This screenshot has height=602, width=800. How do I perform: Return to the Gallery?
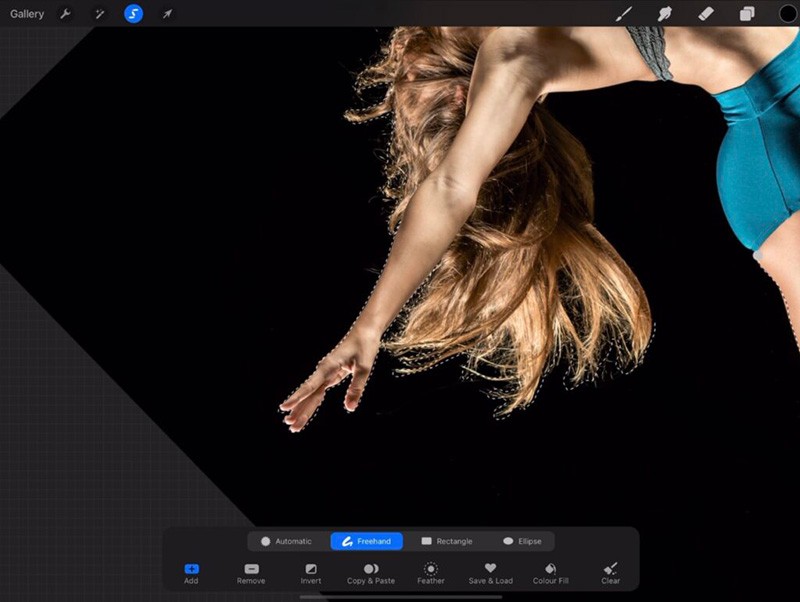pyautogui.click(x=26, y=14)
